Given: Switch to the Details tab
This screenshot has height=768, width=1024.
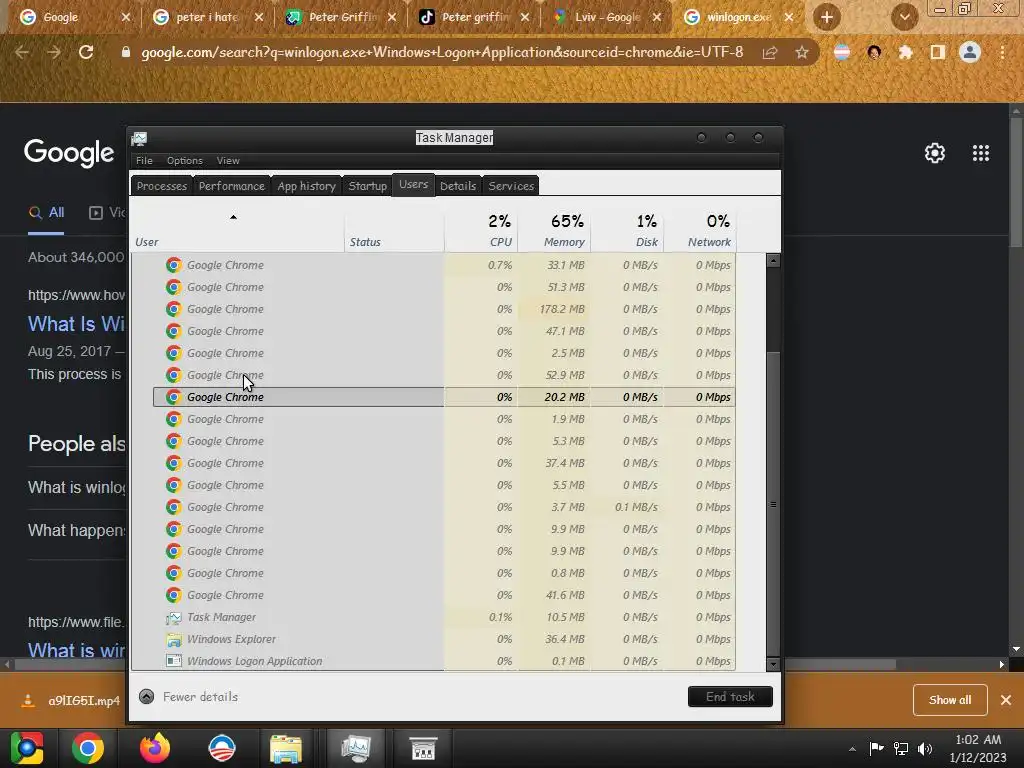Looking at the screenshot, I should coord(458,185).
